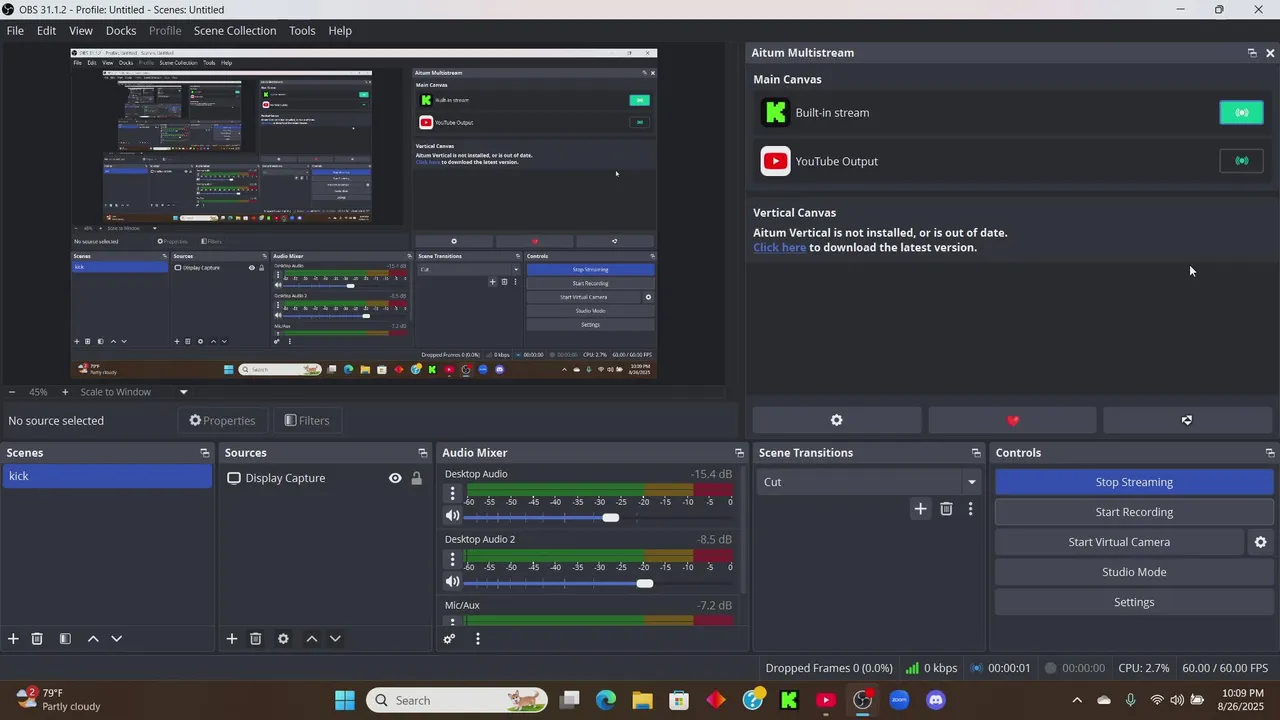Move scene up arrow
1280x720 pixels.
pyautogui.click(x=93, y=638)
